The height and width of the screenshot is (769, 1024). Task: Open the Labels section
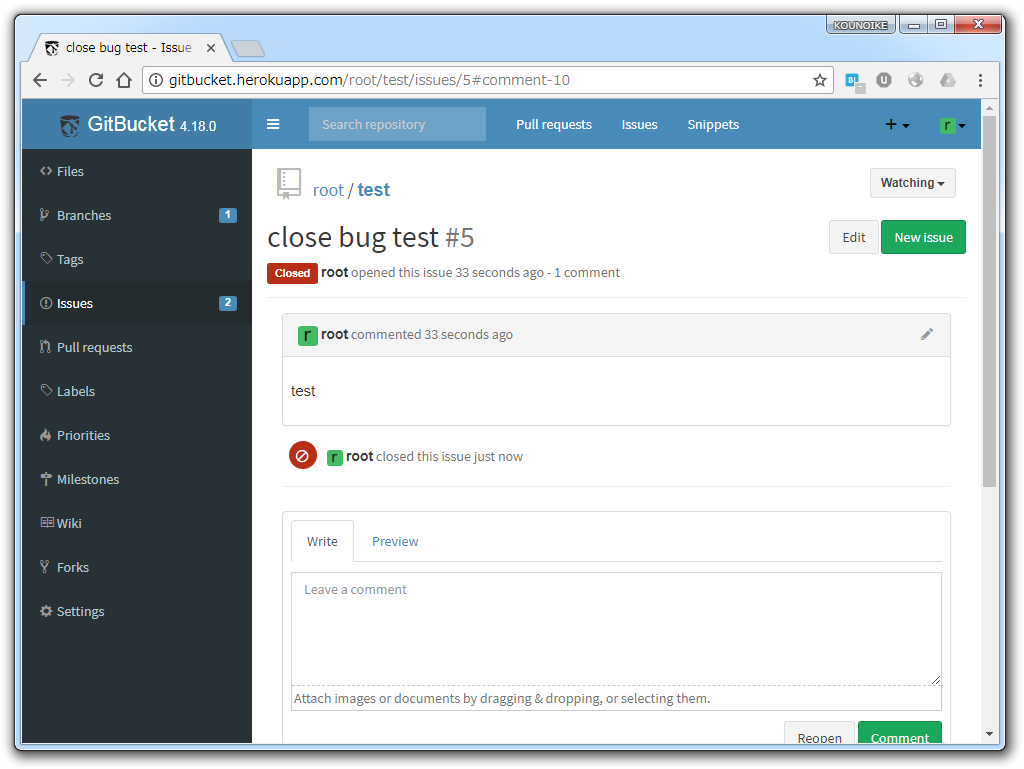click(78, 391)
